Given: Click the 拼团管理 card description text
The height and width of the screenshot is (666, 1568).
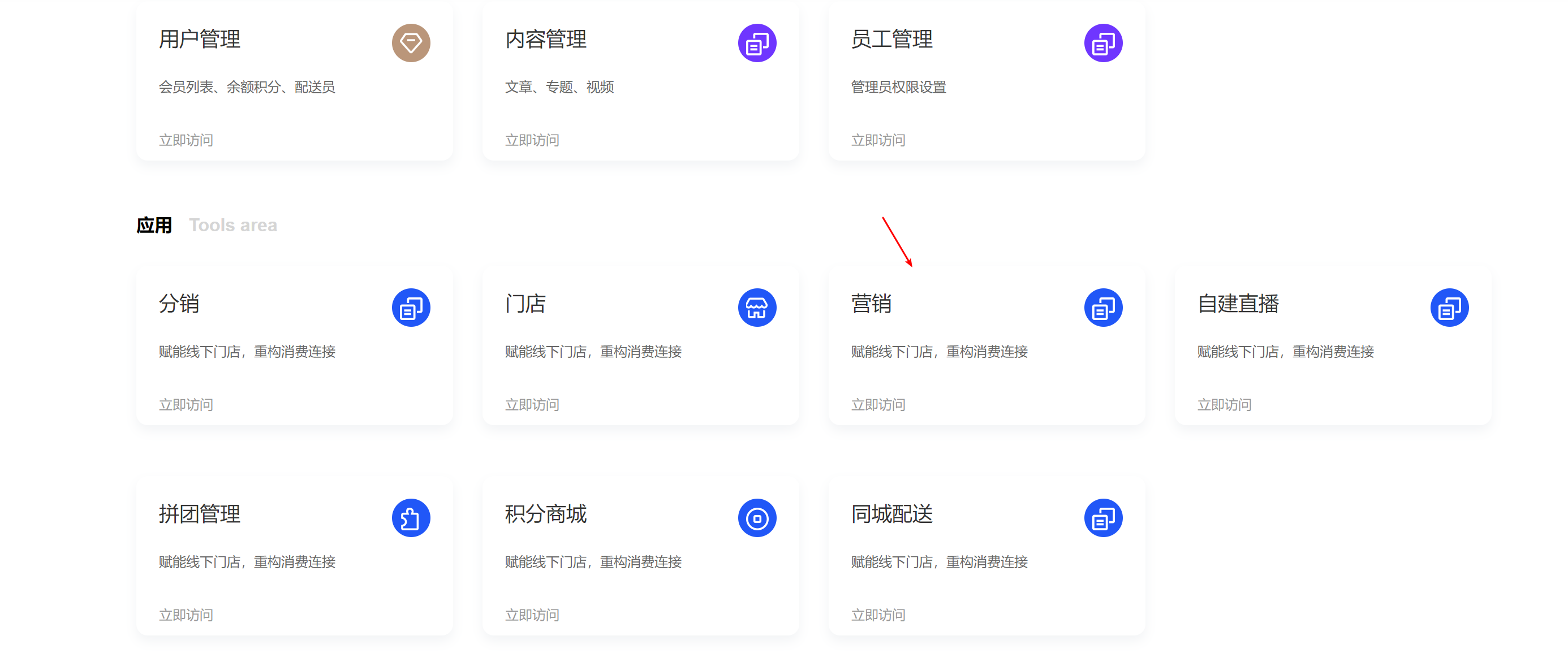Looking at the screenshot, I should (x=247, y=563).
